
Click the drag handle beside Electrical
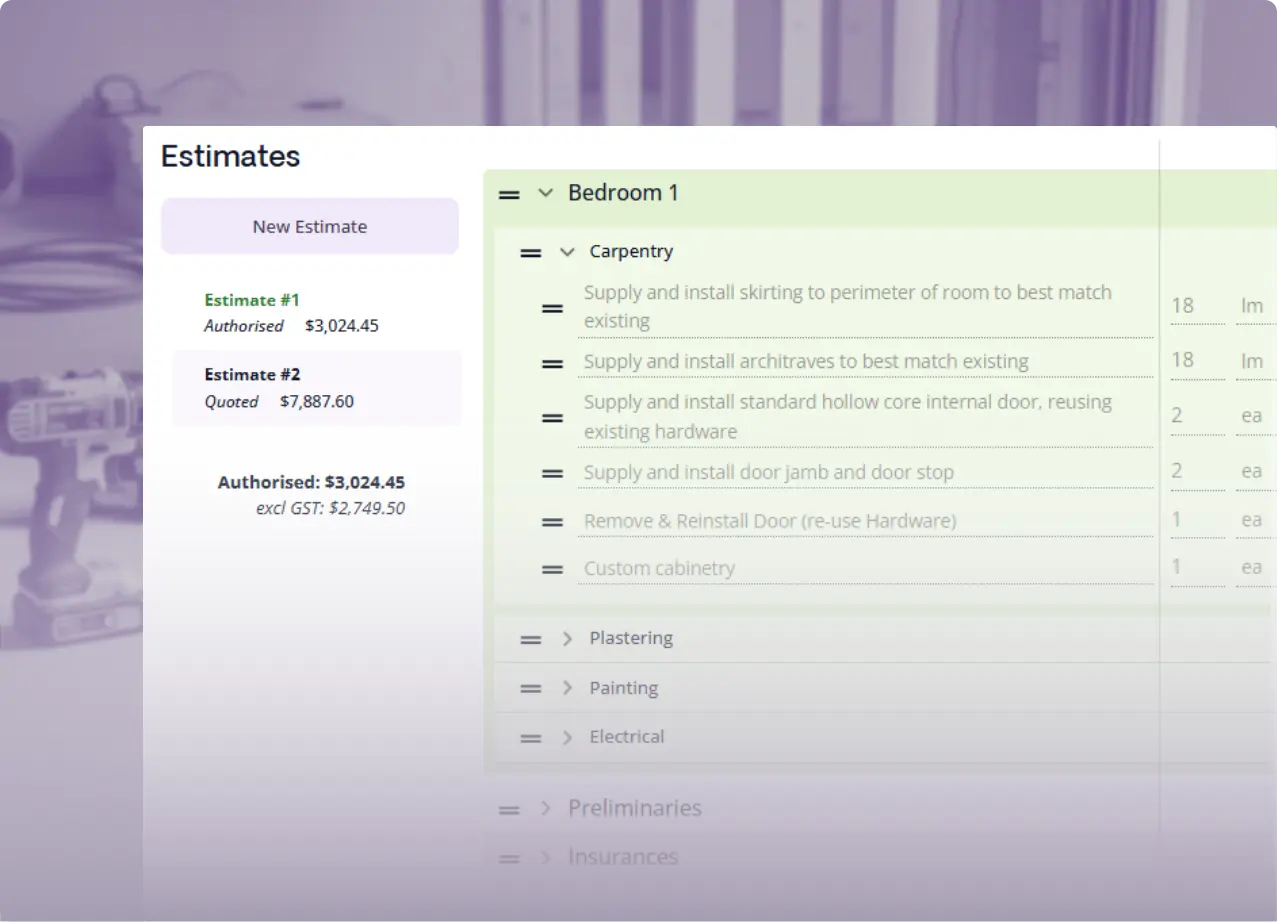(529, 738)
